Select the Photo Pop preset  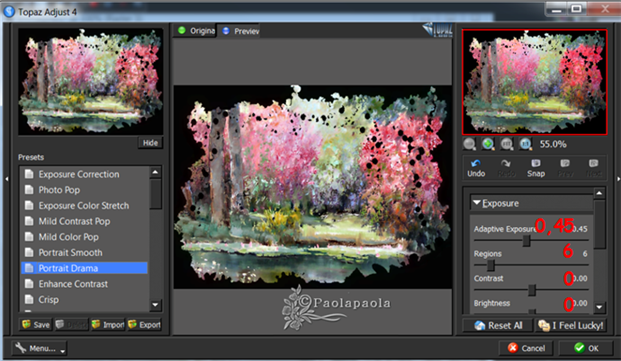click(x=84, y=190)
